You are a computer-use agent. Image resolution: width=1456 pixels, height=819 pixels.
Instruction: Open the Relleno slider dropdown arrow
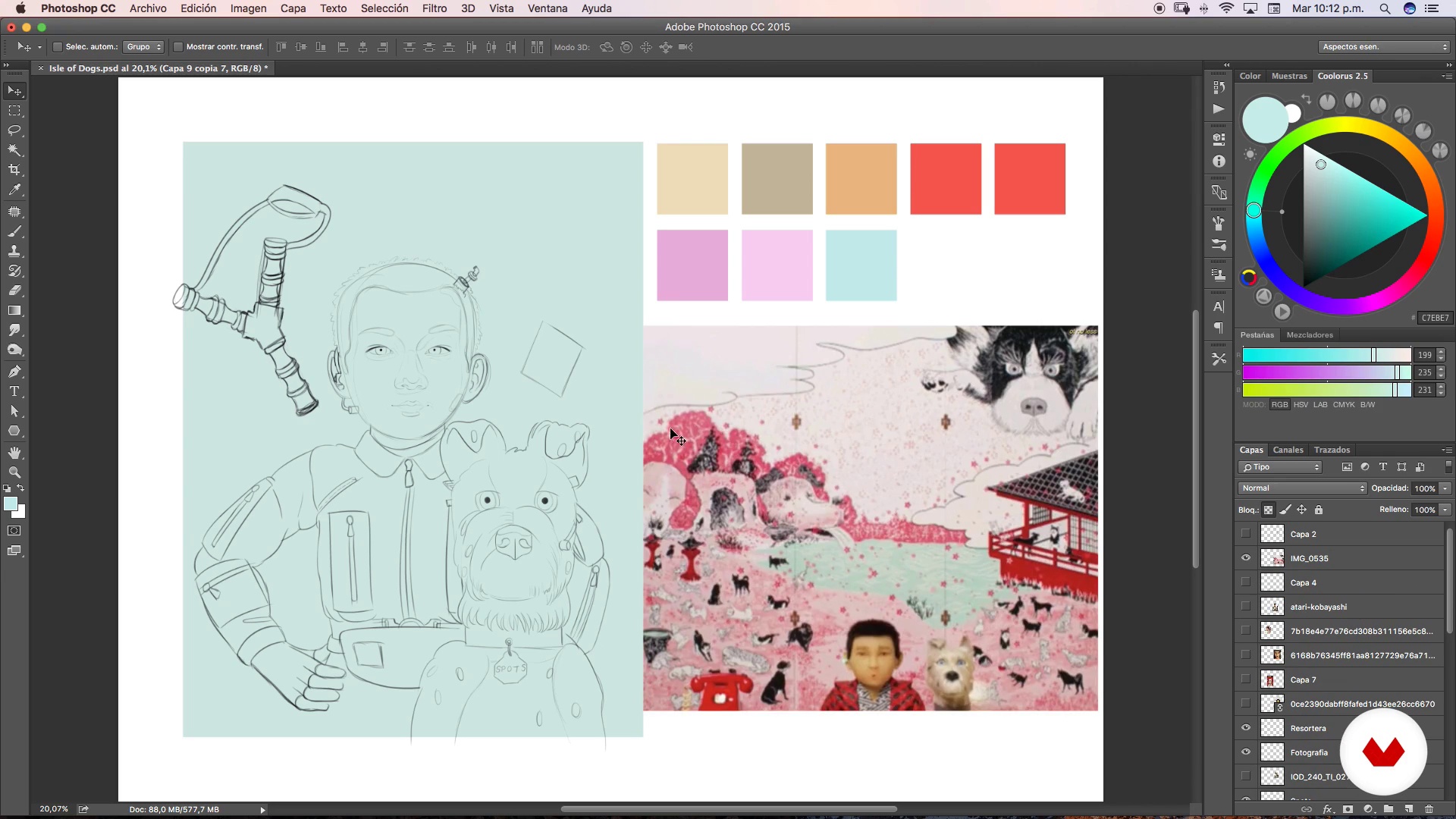click(x=1445, y=510)
